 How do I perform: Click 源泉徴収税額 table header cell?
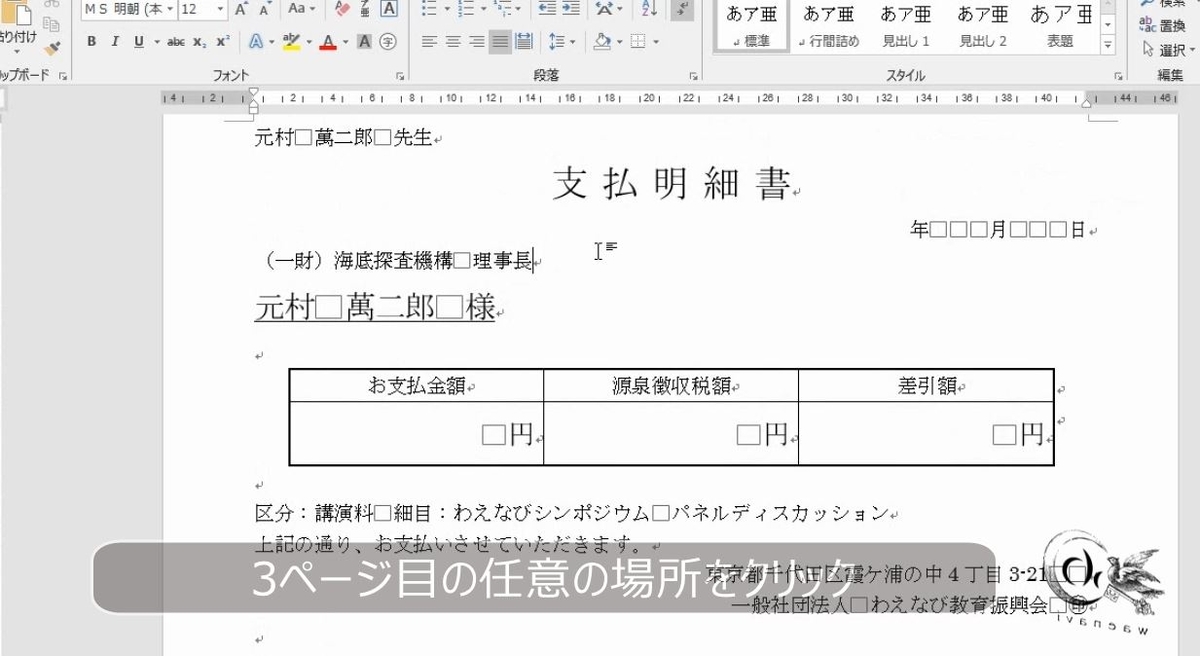click(671, 386)
